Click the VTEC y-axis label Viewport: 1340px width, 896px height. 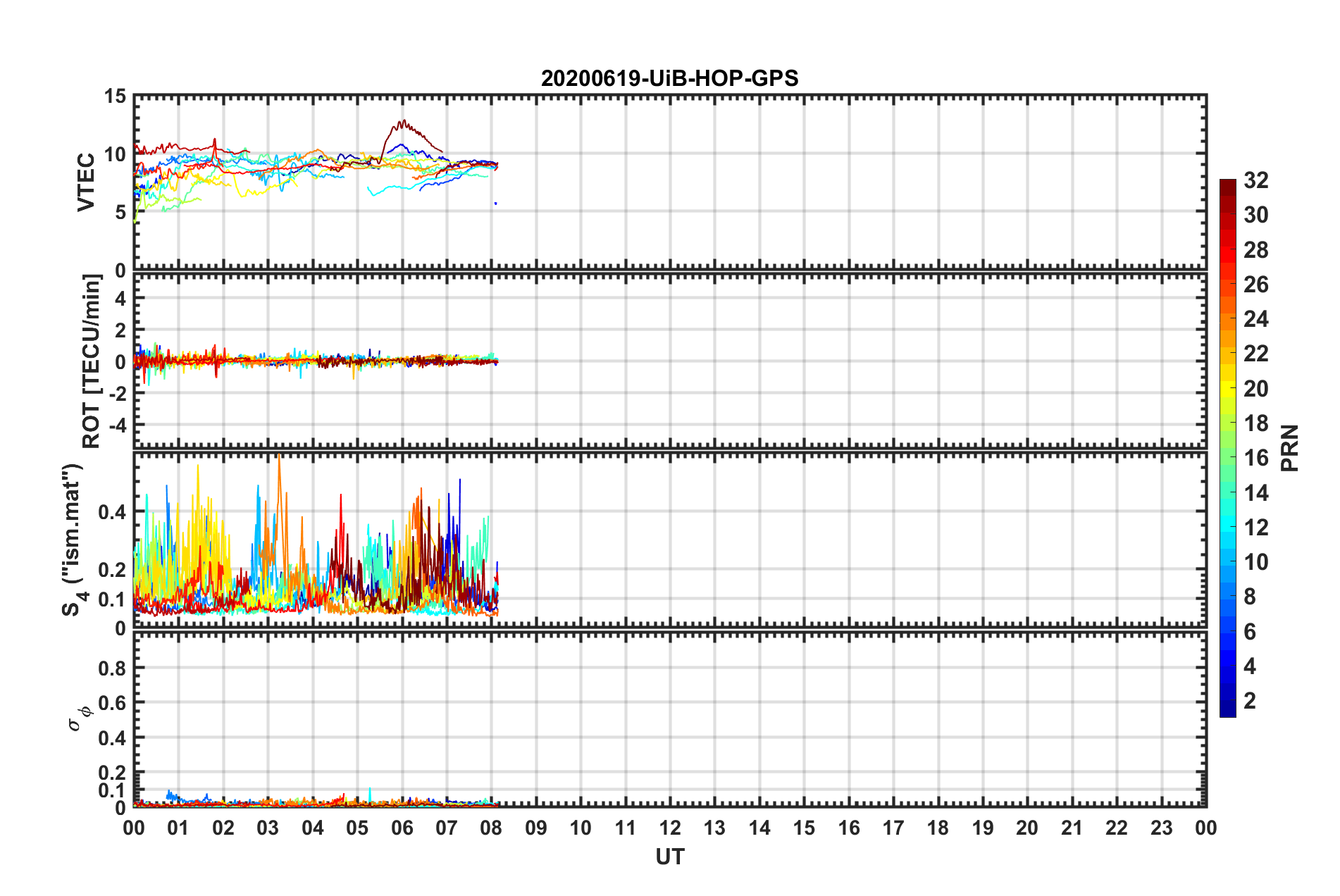point(86,182)
